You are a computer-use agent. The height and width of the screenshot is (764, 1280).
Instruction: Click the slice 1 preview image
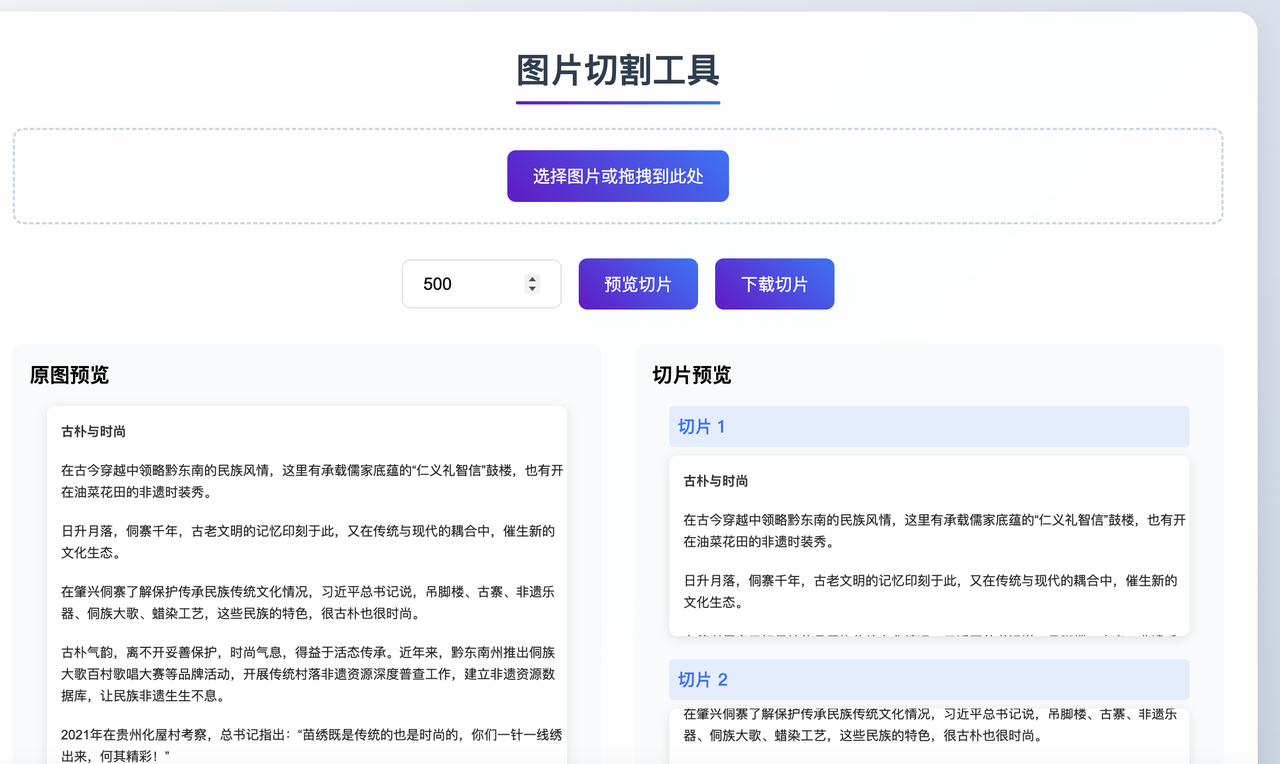(929, 546)
